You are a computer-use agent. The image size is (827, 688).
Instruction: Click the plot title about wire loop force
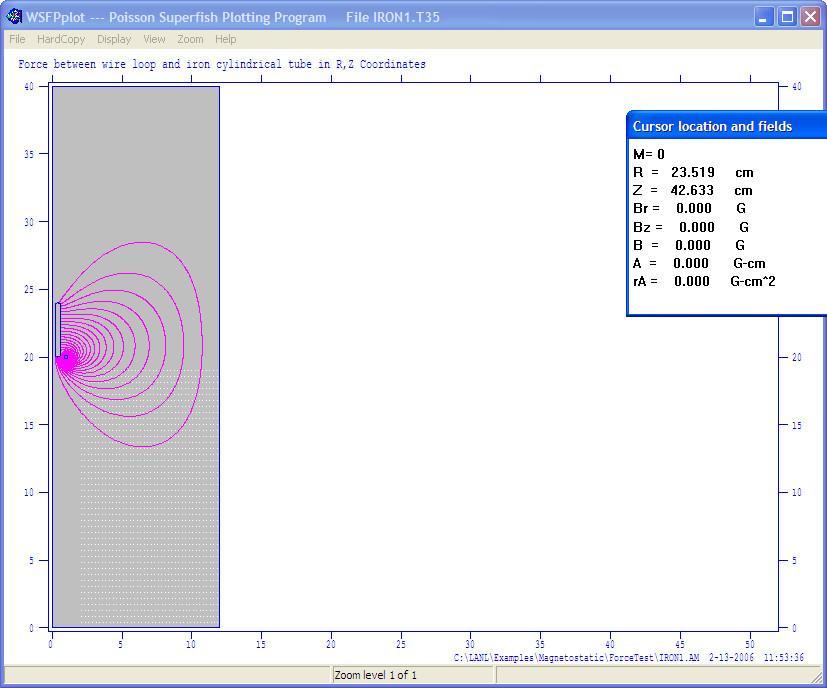coord(222,64)
